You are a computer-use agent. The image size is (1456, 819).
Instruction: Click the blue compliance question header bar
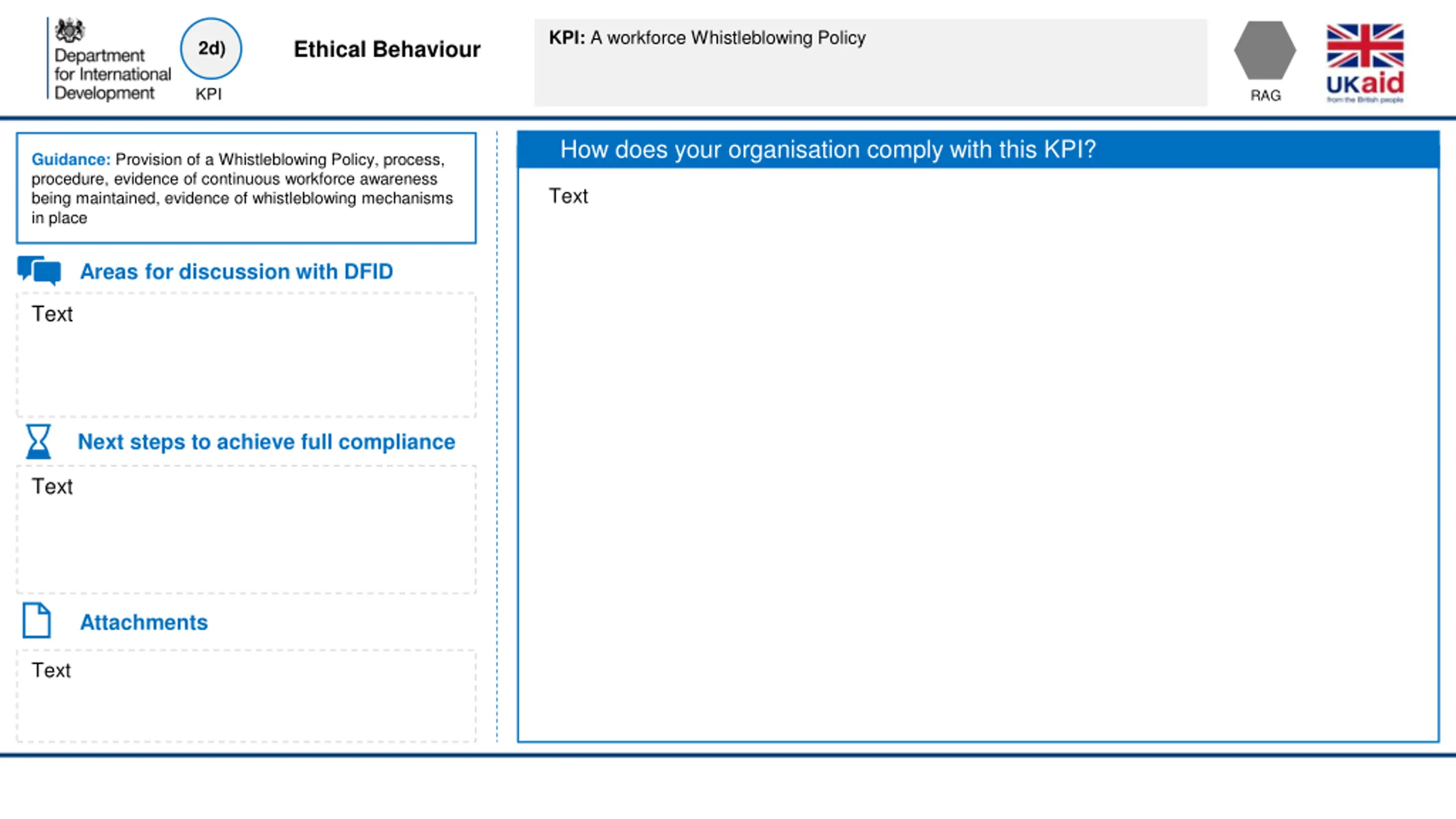[x=978, y=150]
